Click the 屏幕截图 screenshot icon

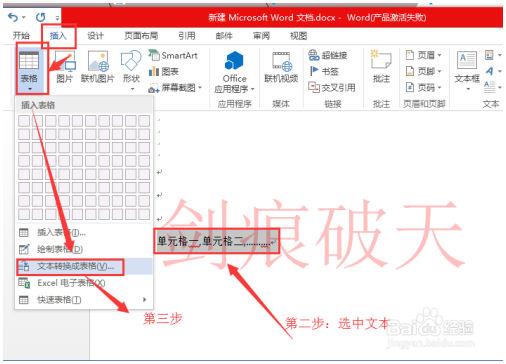(x=154, y=88)
